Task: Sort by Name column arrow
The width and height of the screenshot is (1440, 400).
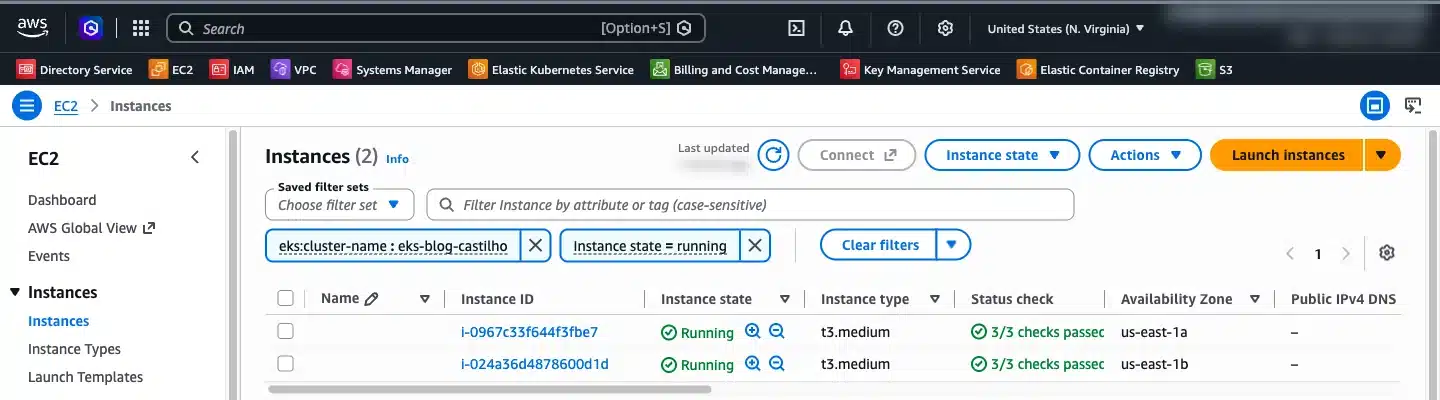Action: (x=425, y=299)
